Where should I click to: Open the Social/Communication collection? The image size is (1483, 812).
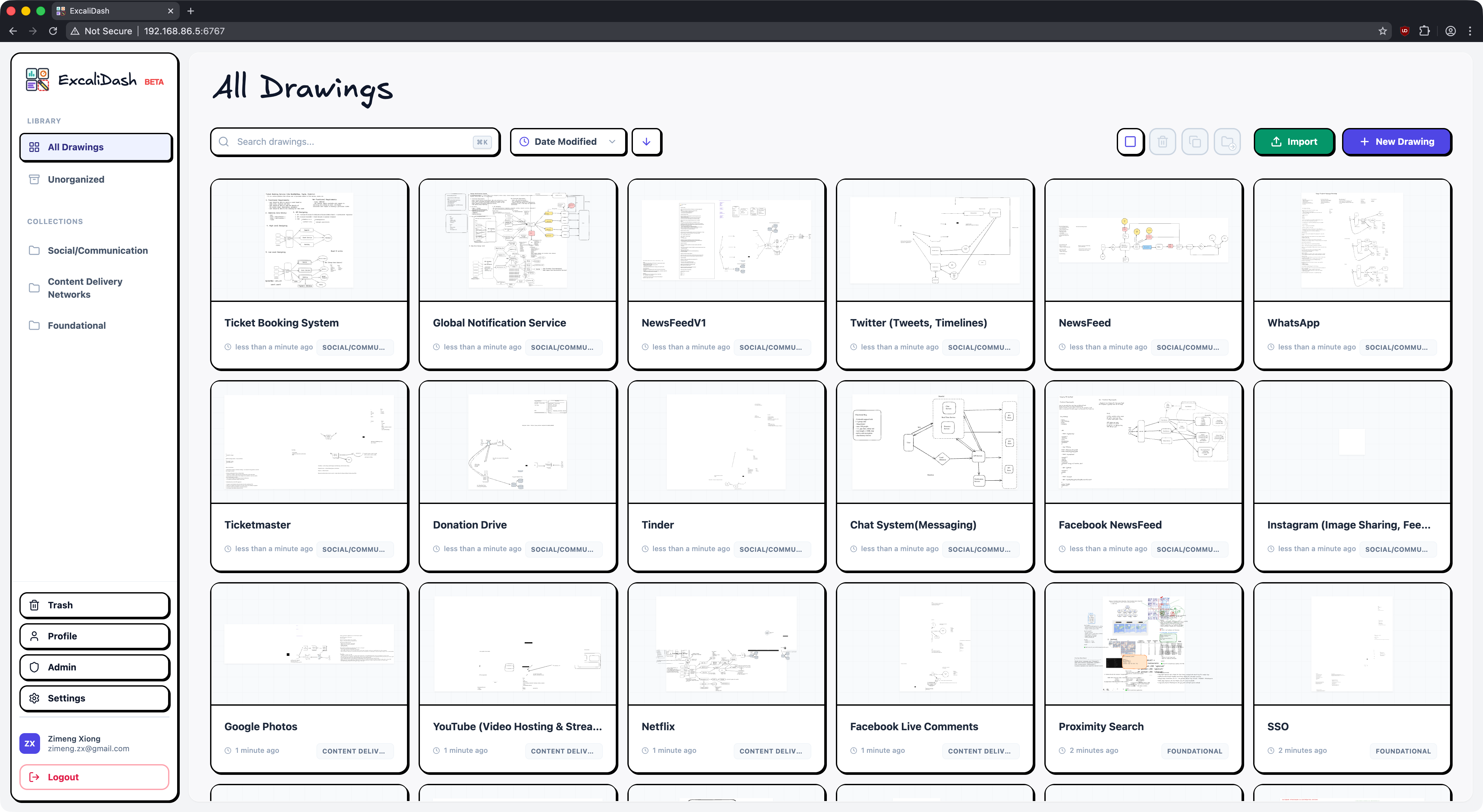[97, 251]
